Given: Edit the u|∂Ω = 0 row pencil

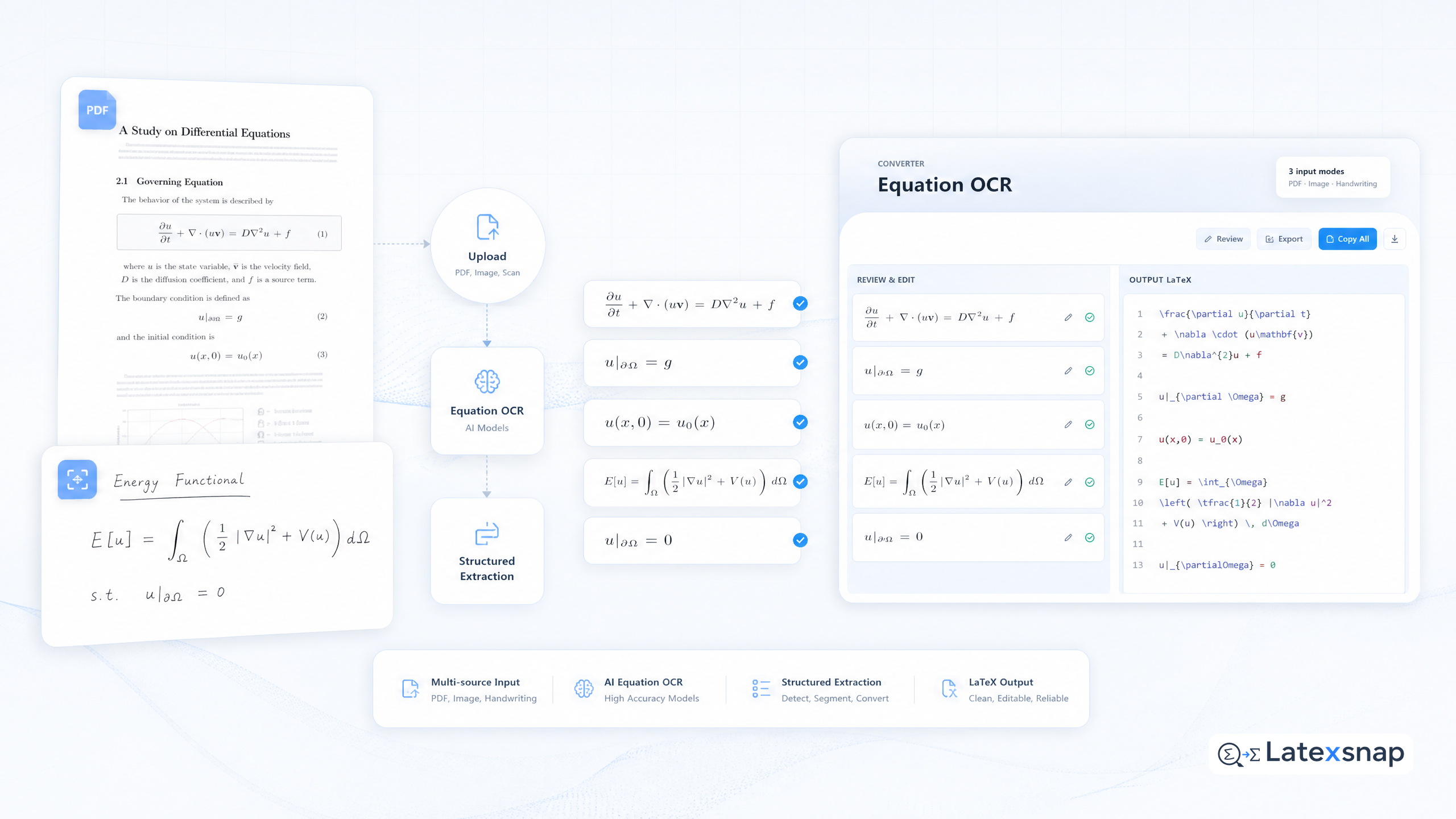Looking at the screenshot, I should 1068,537.
